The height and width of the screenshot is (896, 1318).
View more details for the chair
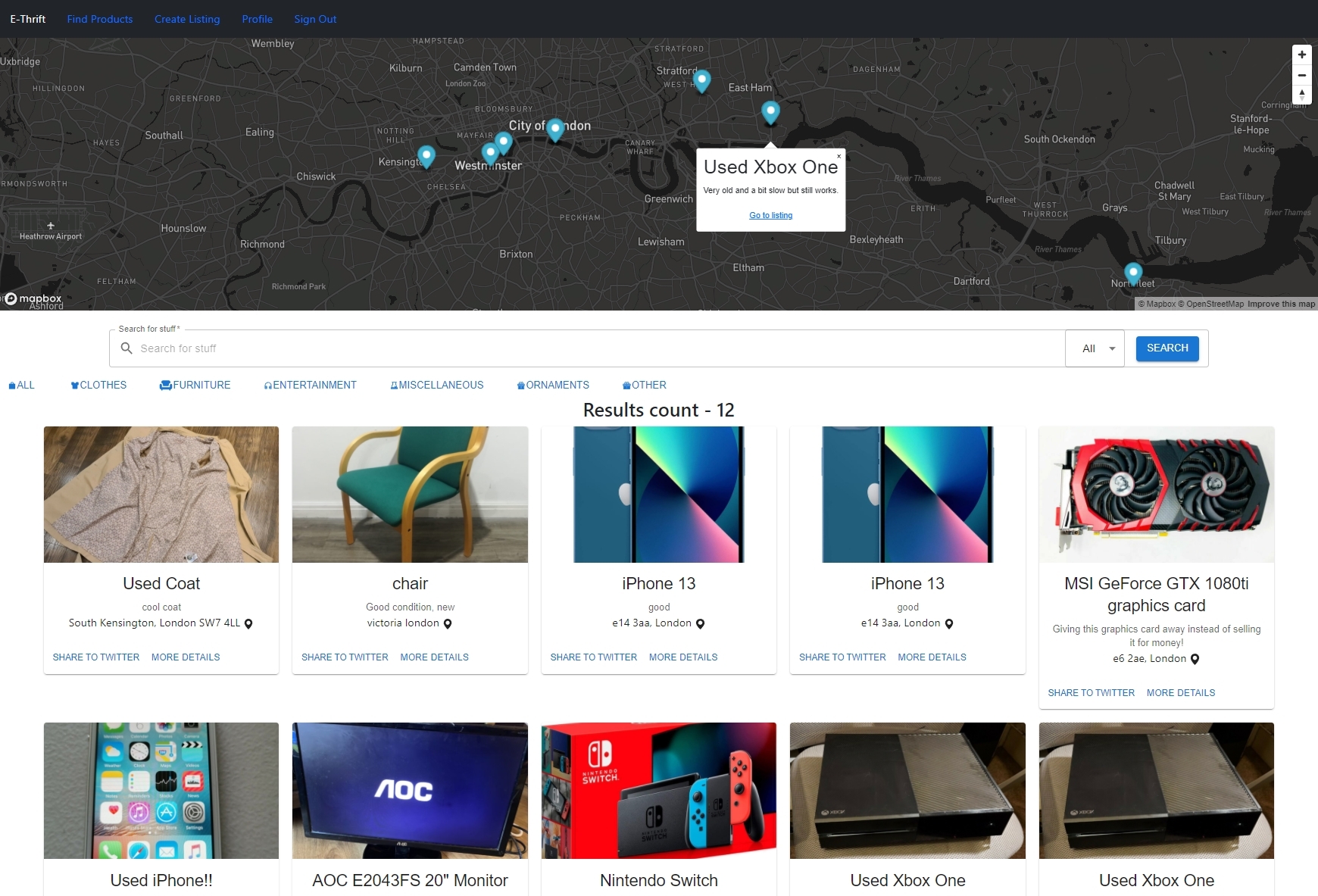[434, 657]
